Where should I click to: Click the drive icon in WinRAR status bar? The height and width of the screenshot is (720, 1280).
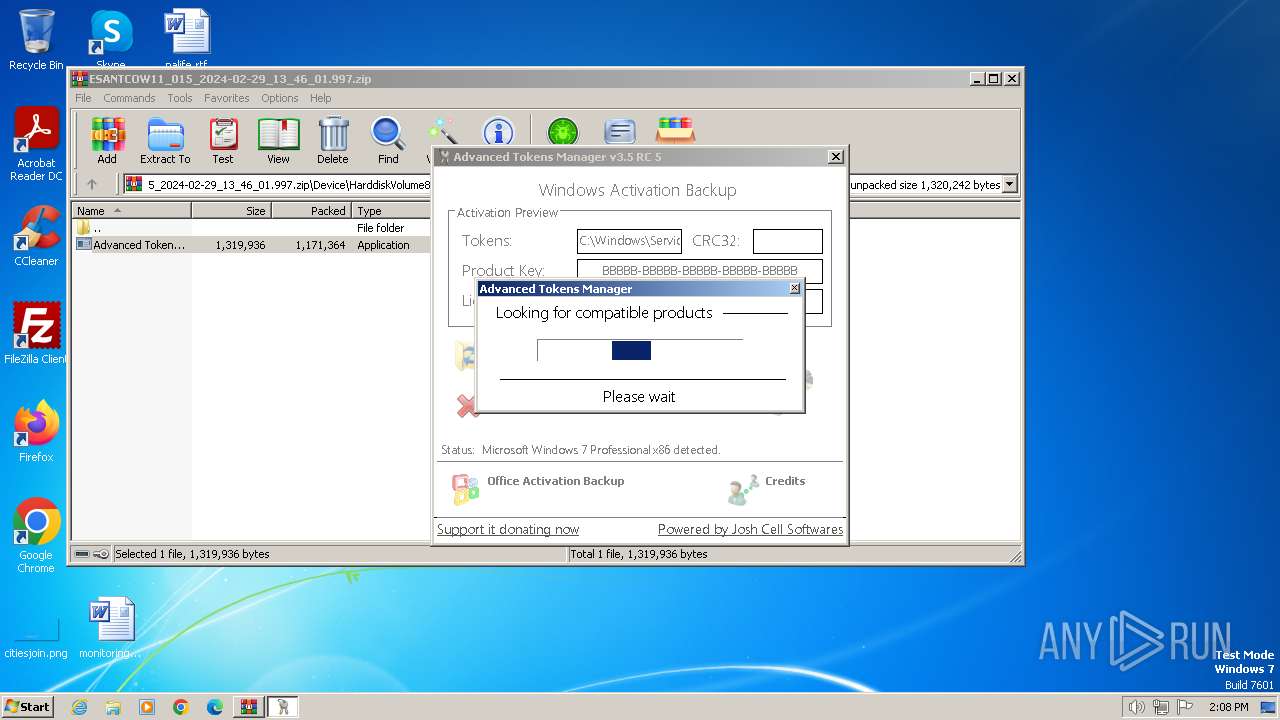[x=84, y=554]
